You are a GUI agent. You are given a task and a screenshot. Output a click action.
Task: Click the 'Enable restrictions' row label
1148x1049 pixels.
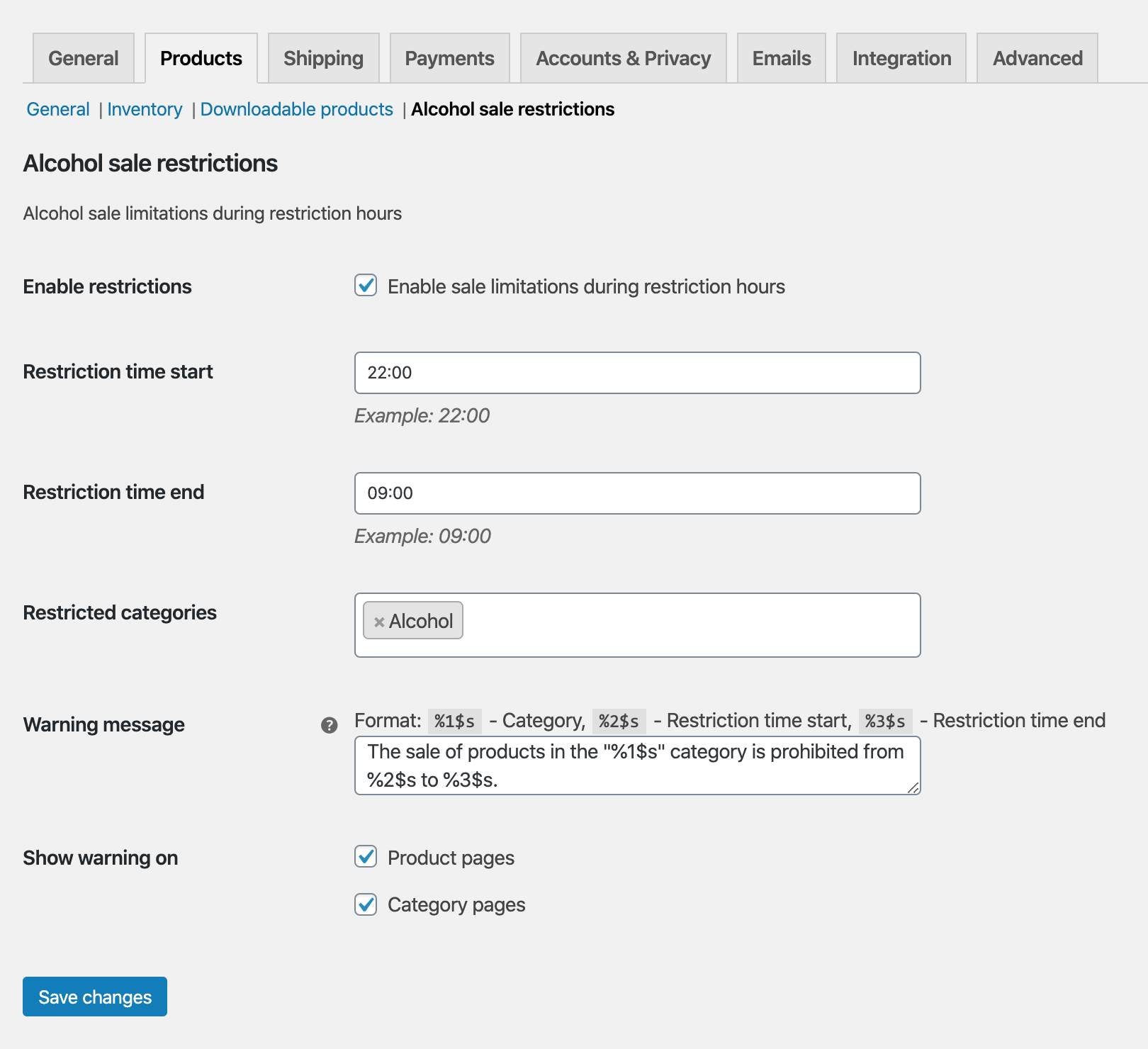[x=107, y=286]
